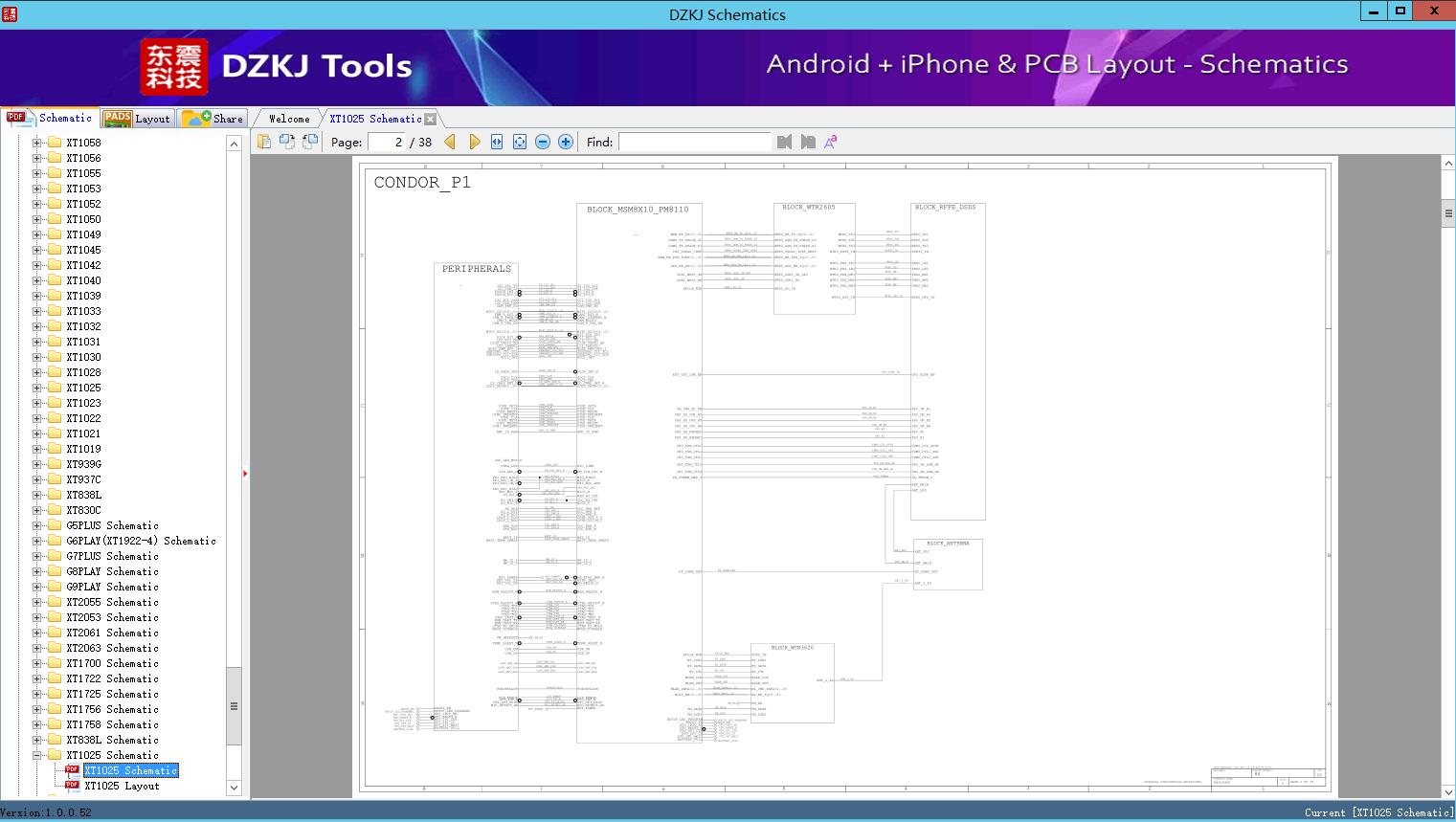Viewport: 1456px width, 822px height.
Task: Click the page number input box
Action: [x=387, y=142]
